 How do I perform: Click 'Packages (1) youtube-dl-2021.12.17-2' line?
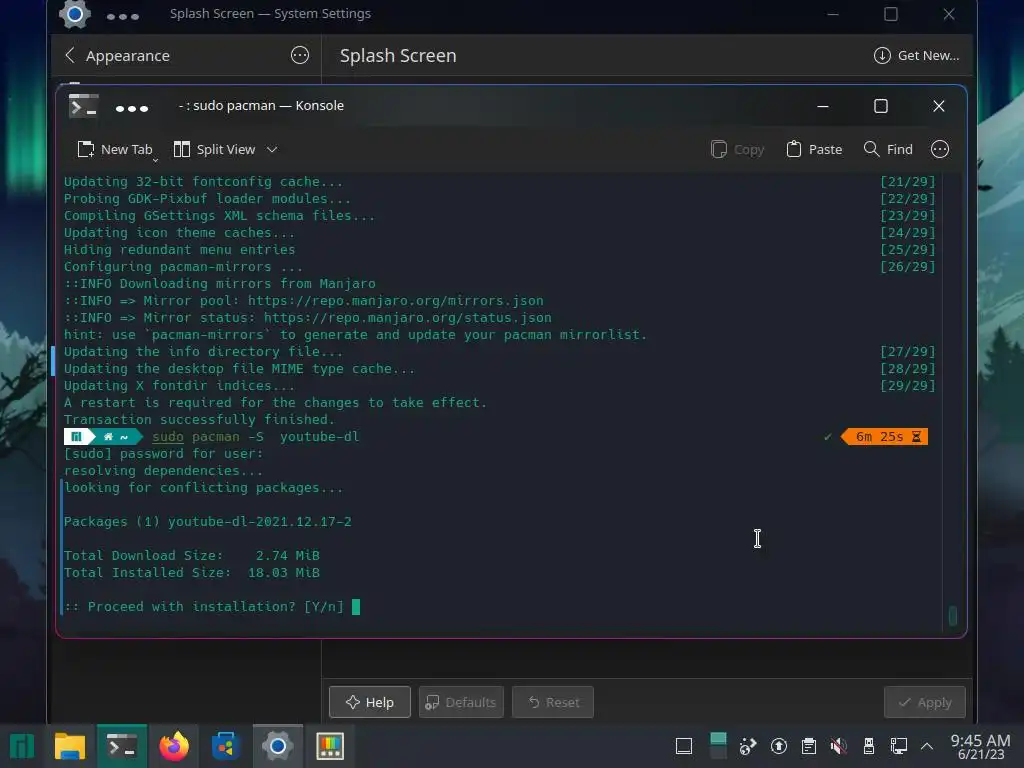208,521
